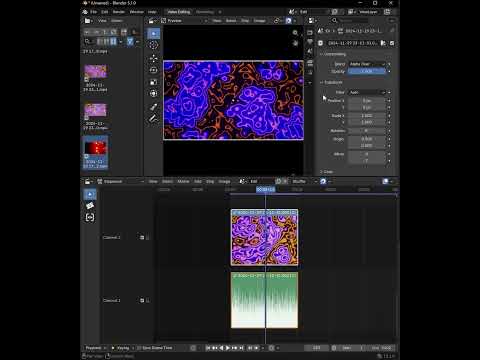480x360 pixels.
Task: Open the File menu
Action: coord(93,12)
